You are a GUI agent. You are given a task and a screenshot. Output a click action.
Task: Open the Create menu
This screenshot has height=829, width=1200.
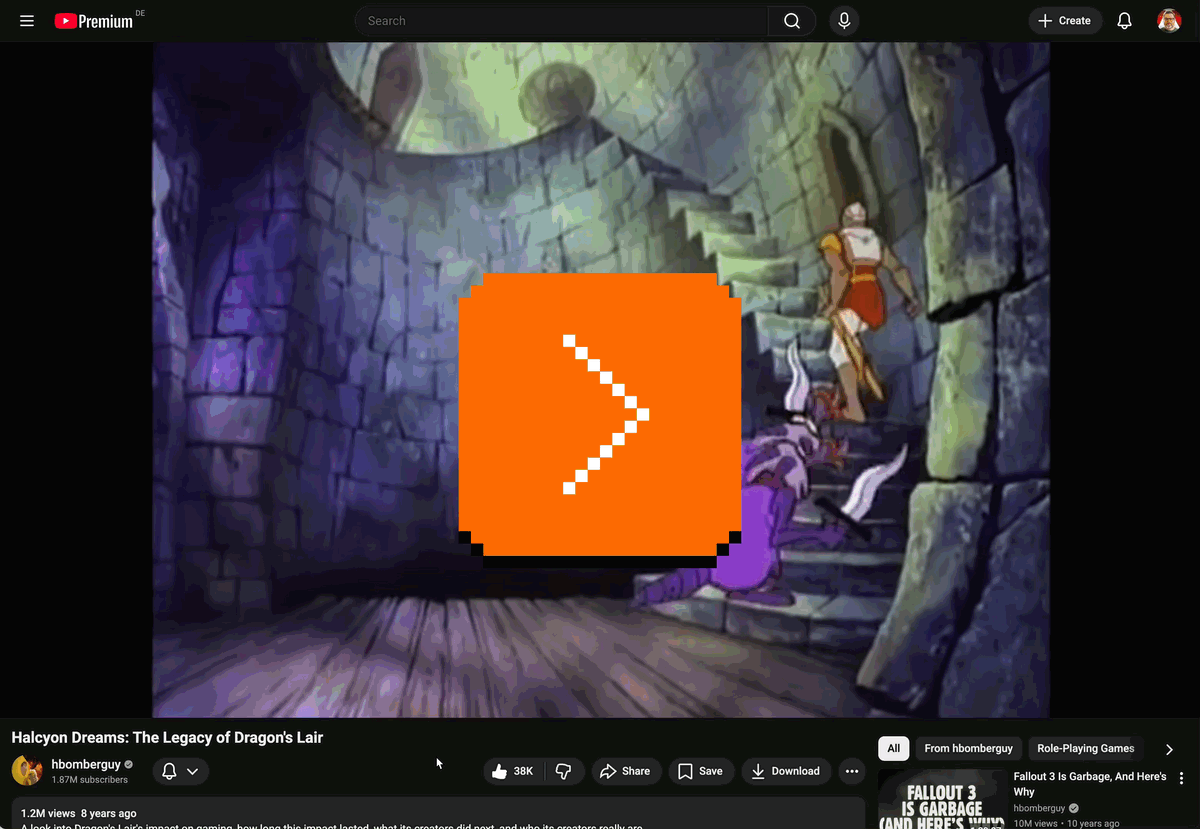coord(1065,21)
